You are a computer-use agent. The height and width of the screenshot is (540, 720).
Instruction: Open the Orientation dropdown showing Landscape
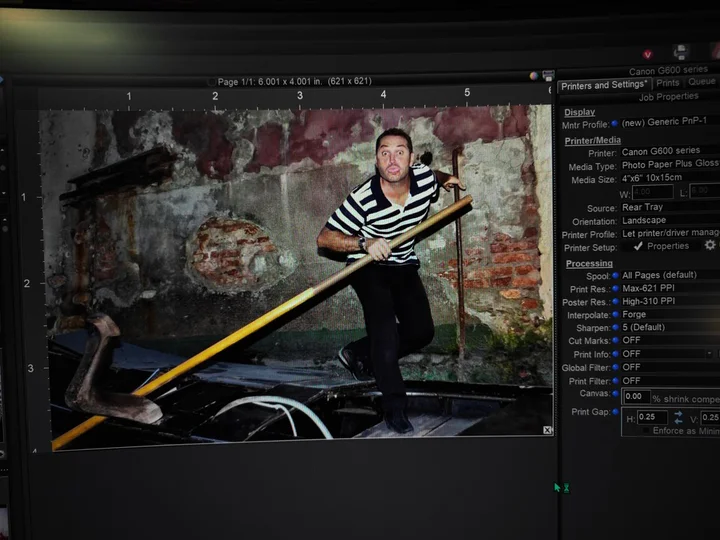pos(669,220)
